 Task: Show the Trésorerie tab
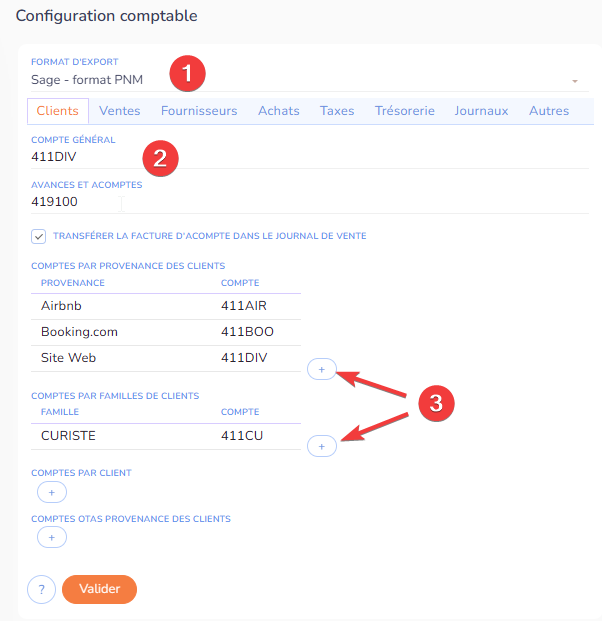(405, 111)
